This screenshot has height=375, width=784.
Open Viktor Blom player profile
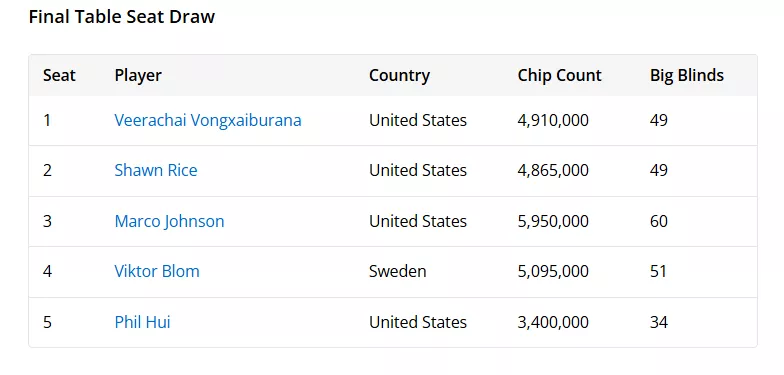(157, 272)
